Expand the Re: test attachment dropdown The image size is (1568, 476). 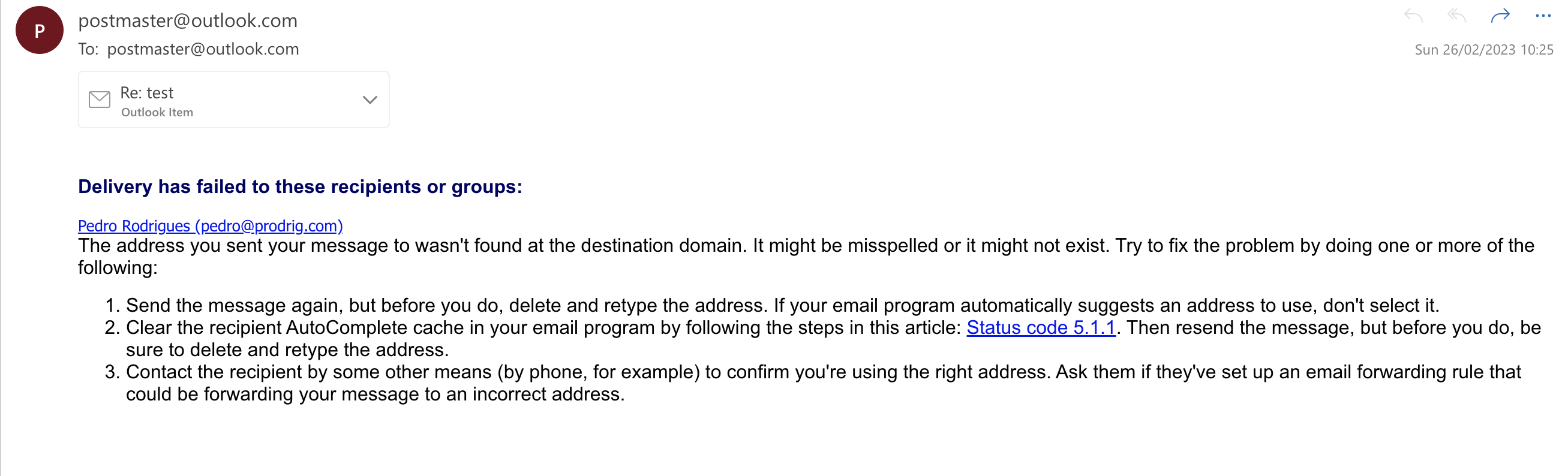370,100
